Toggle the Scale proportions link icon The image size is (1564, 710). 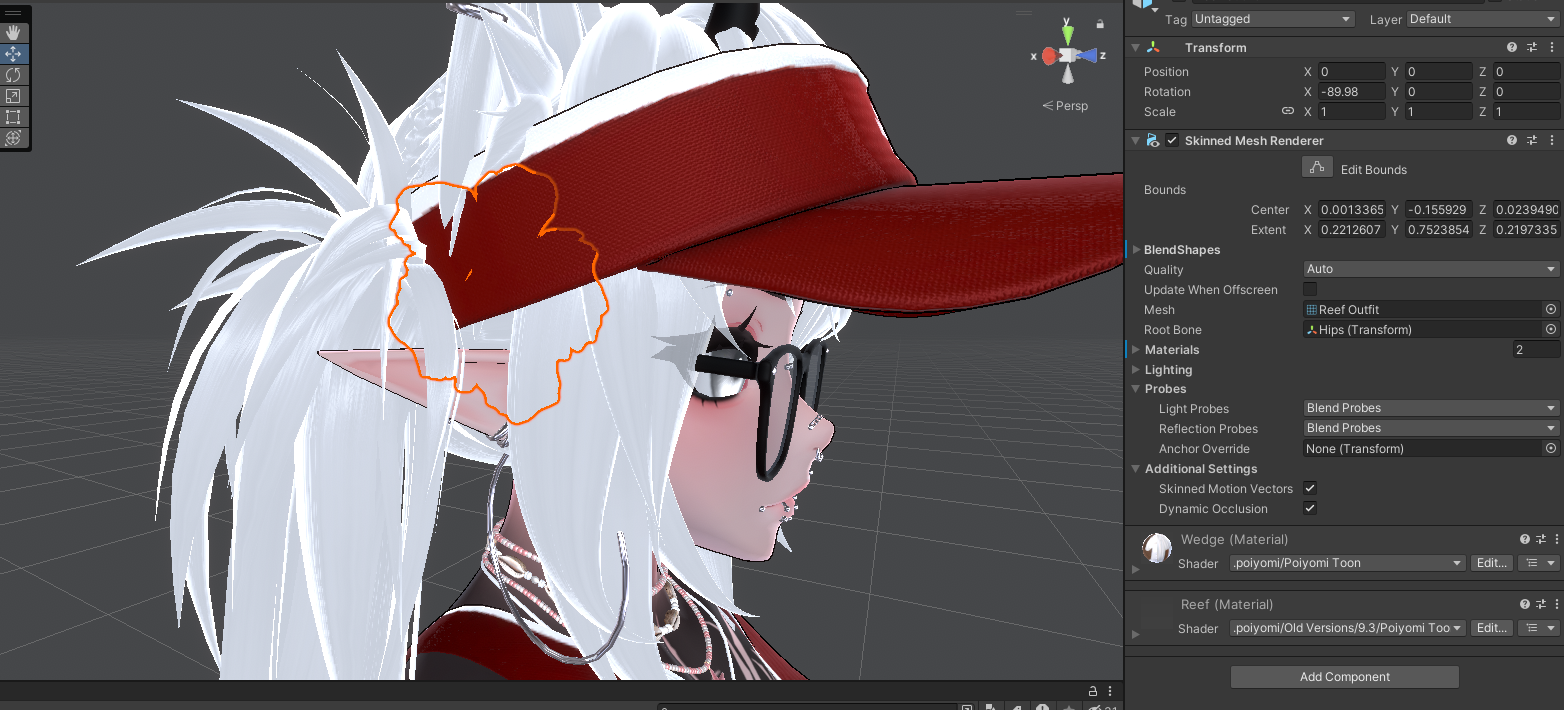click(1288, 112)
